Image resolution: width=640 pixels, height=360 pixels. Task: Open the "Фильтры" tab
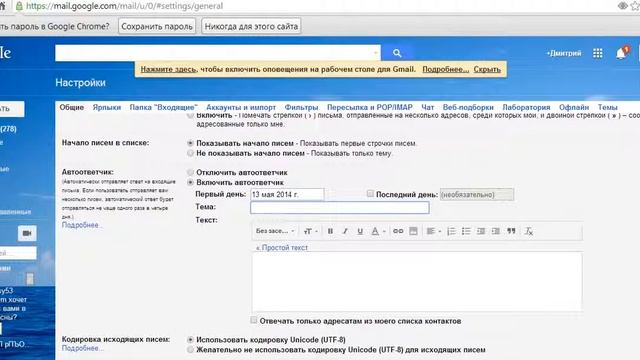point(301,107)
